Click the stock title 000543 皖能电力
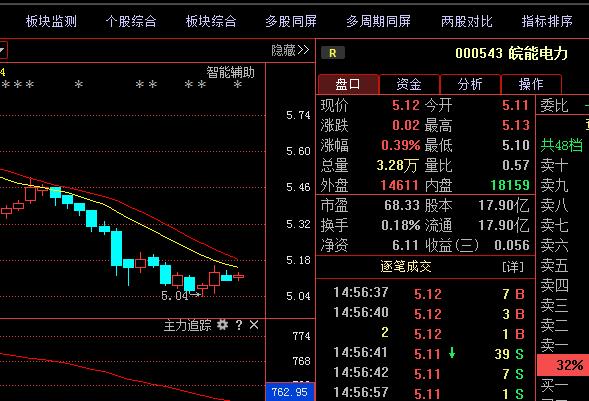589x401 pixels. click(x=511, y=53)
